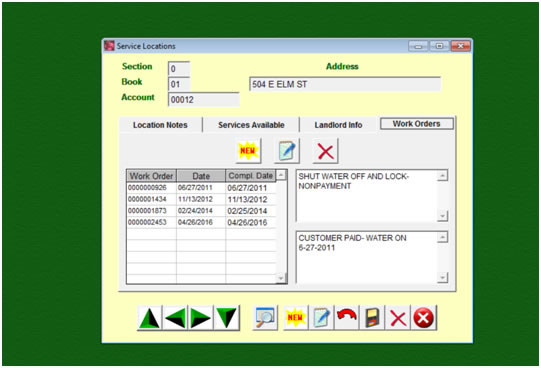The width and height of the screenshot is (541, 368).
Task: Delete service location with bottom red X
Action: point(398,318)
